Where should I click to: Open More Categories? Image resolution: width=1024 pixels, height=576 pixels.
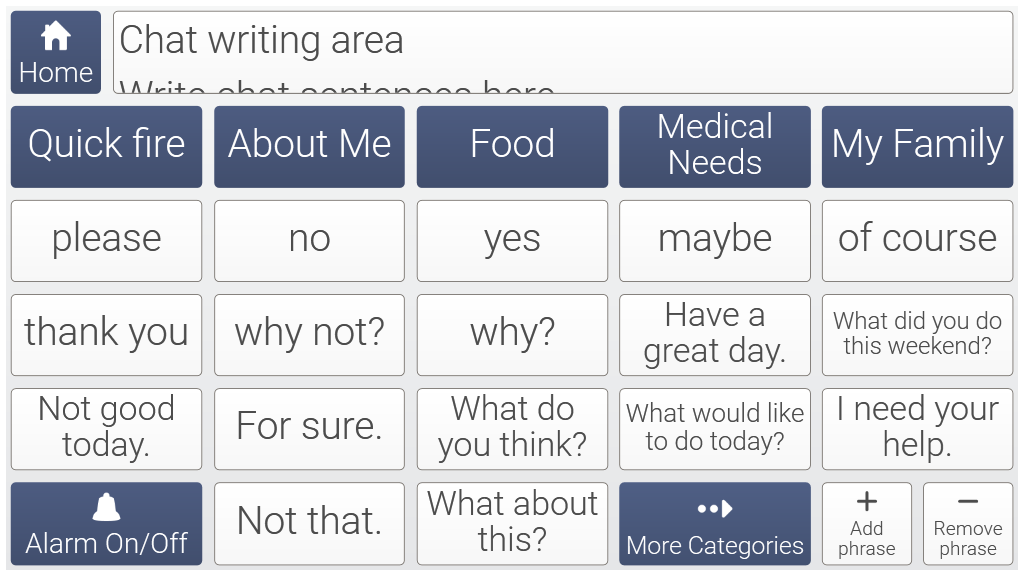click(x=714, y=524)
